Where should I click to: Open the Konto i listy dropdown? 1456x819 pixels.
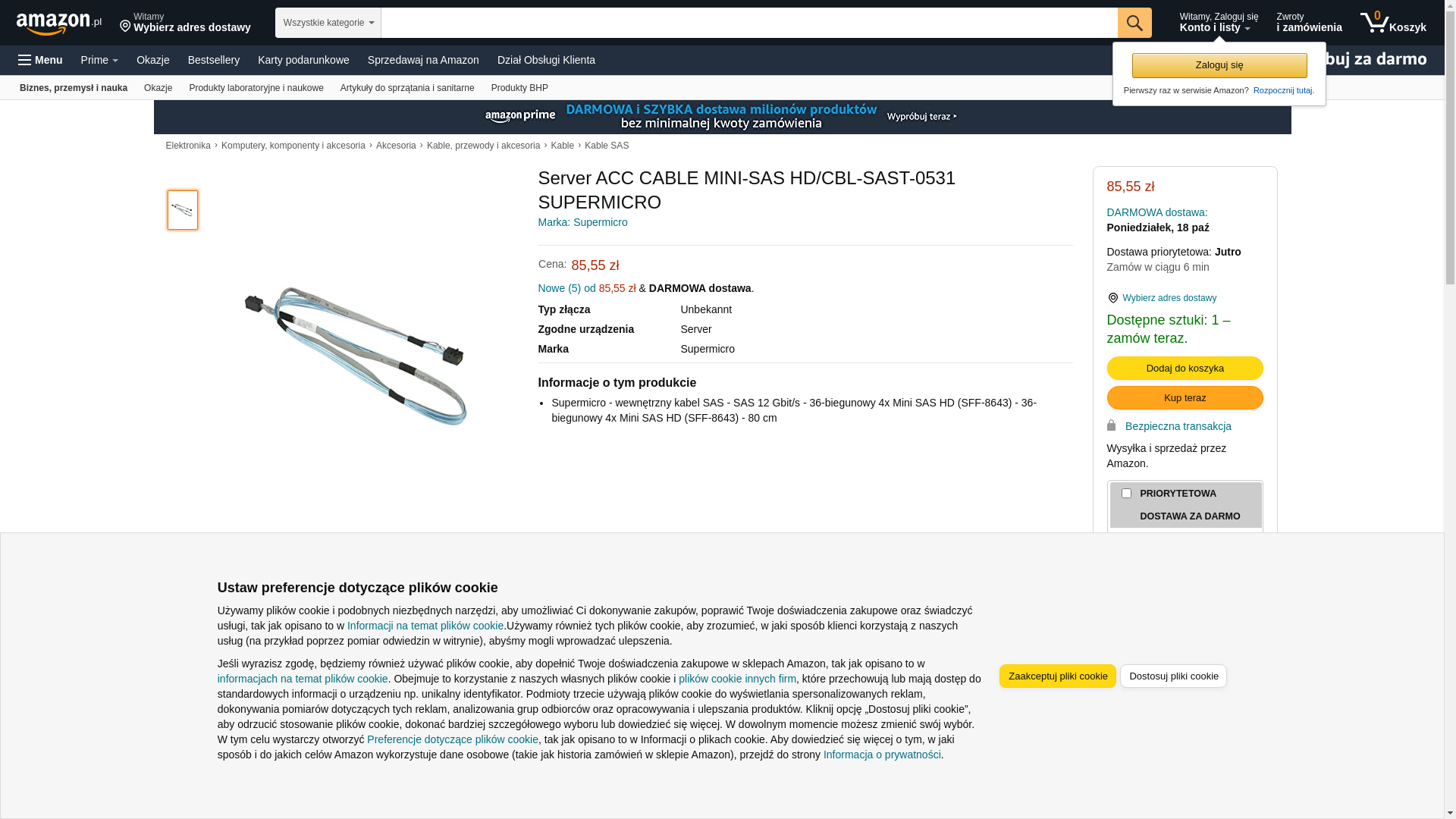point(1219,23)
